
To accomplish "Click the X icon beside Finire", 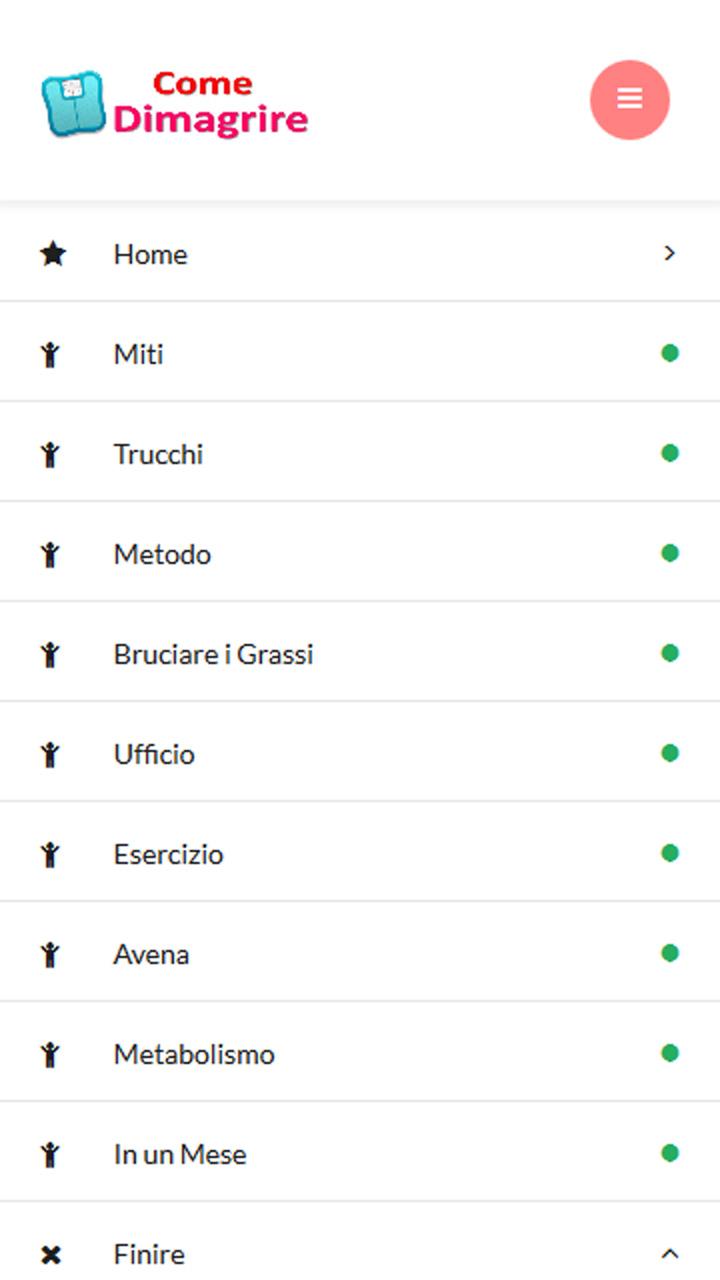I will coord(51,1254).
